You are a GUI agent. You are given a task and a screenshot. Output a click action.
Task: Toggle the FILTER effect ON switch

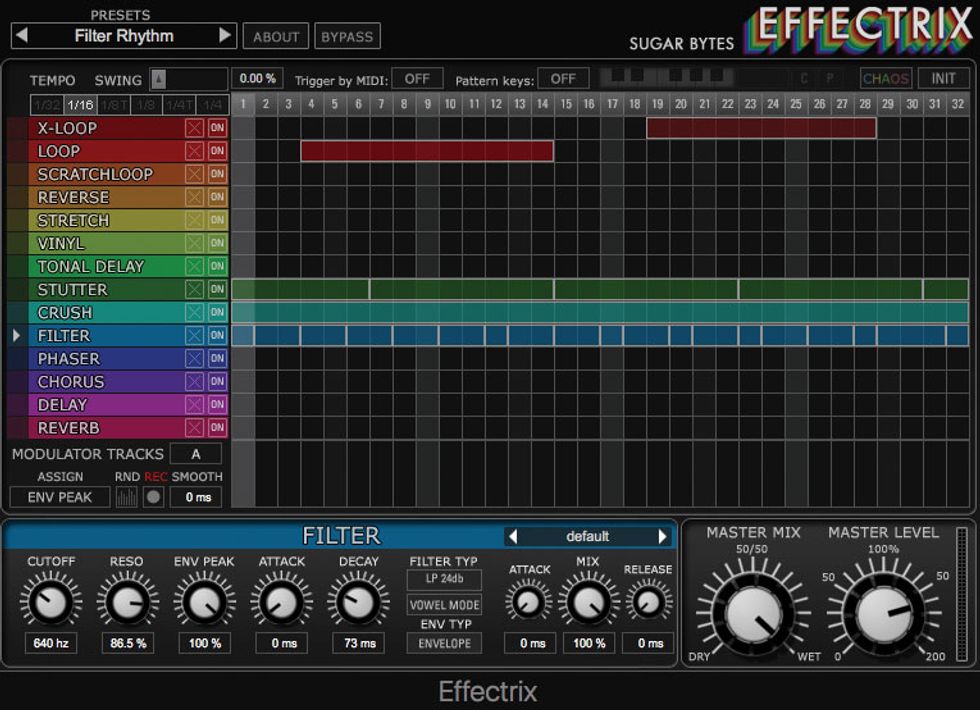click(x=218, y=336)
